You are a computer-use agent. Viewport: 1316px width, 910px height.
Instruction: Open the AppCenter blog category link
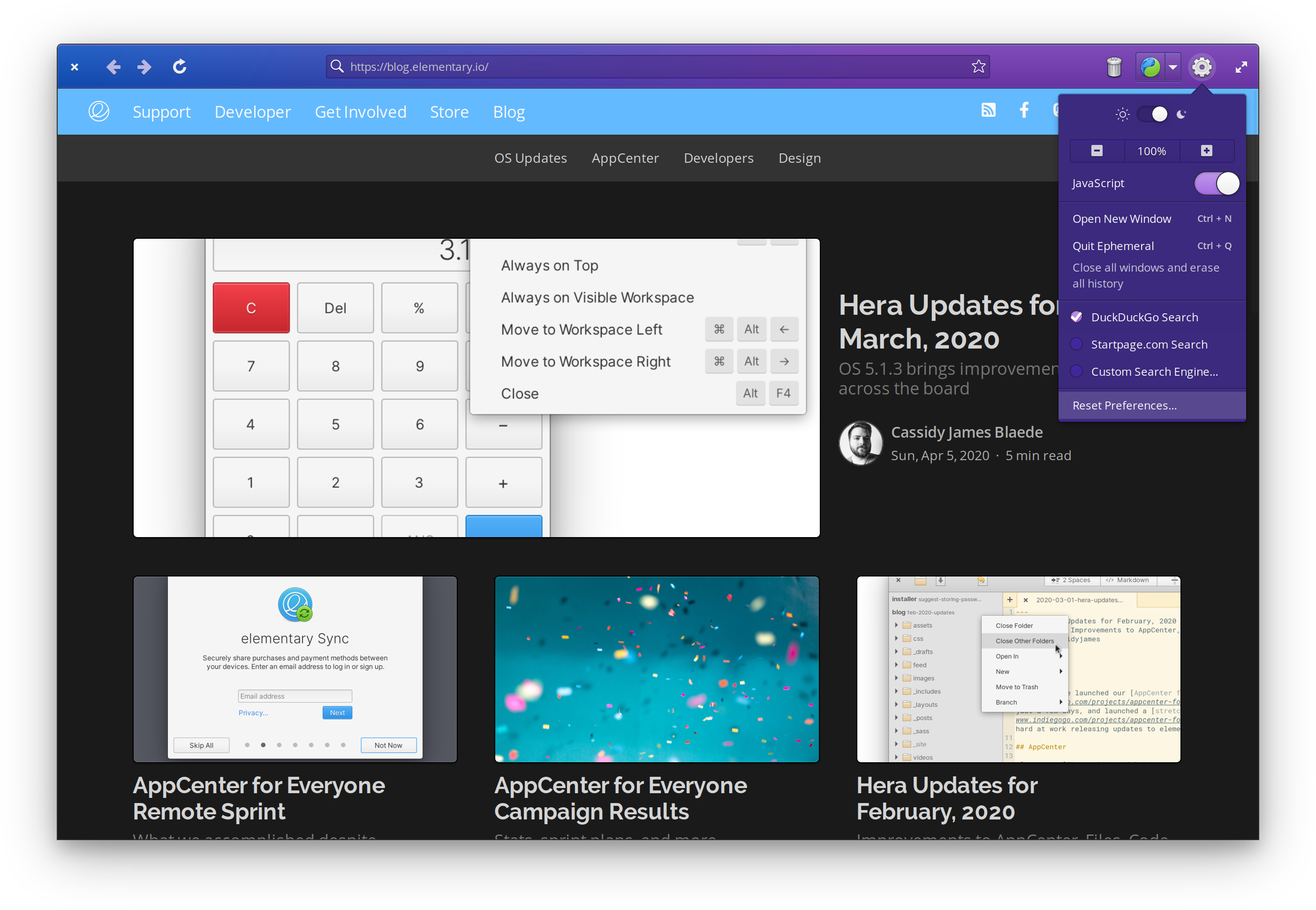pos(625,158)
